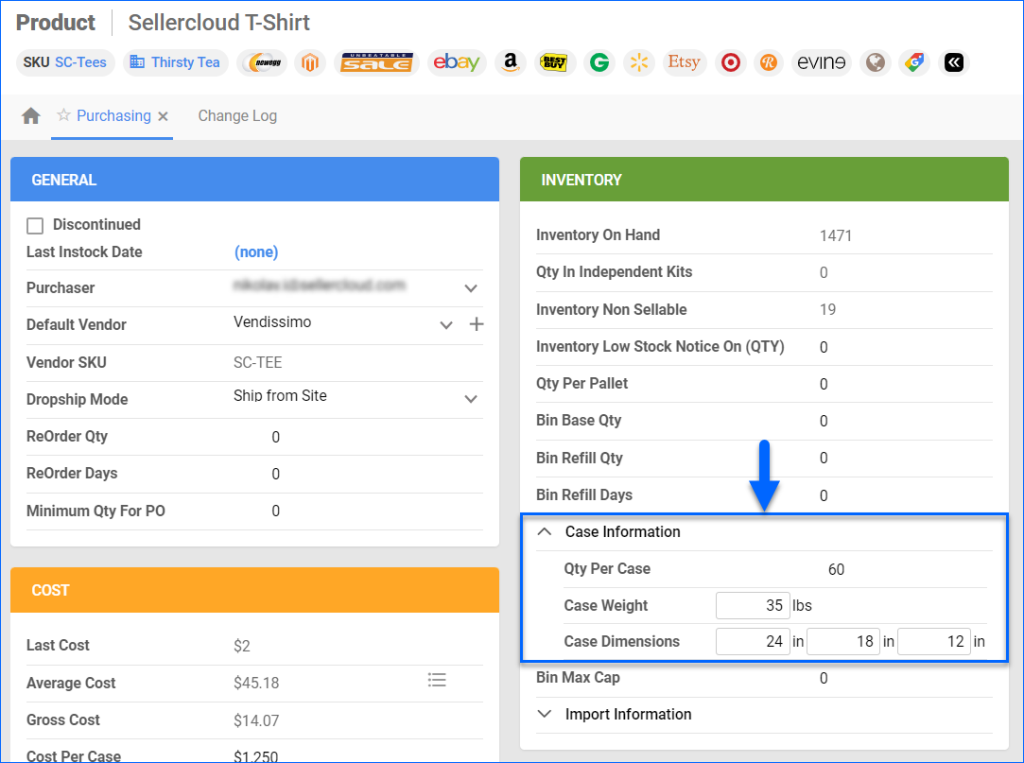
Task: Switch to the Change Log tab
Action: [237, 116]
